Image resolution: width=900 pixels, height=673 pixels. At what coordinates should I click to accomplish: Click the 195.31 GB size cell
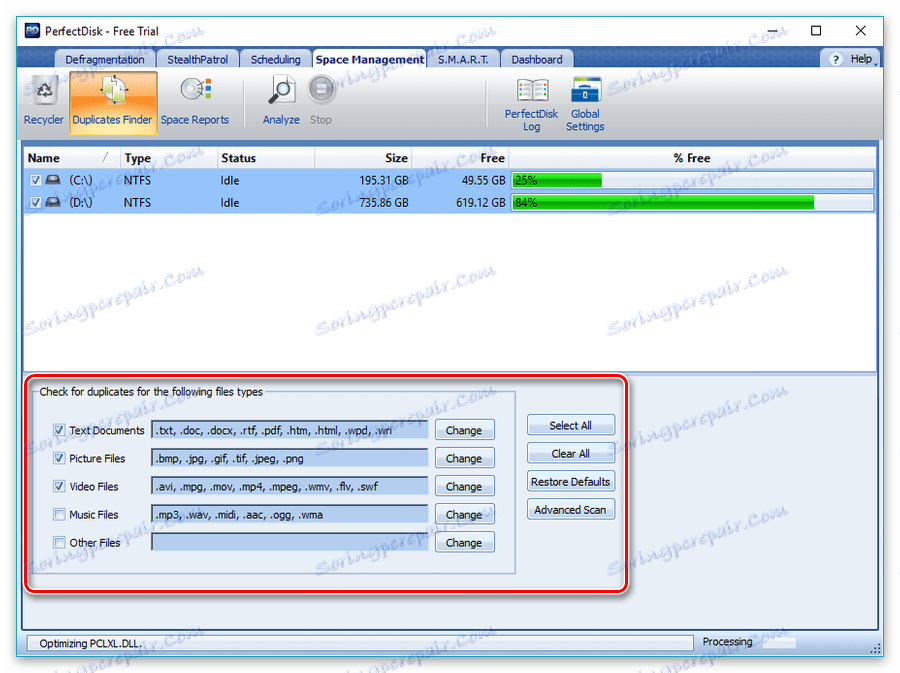pyautogui.click(x=384, y=180)
